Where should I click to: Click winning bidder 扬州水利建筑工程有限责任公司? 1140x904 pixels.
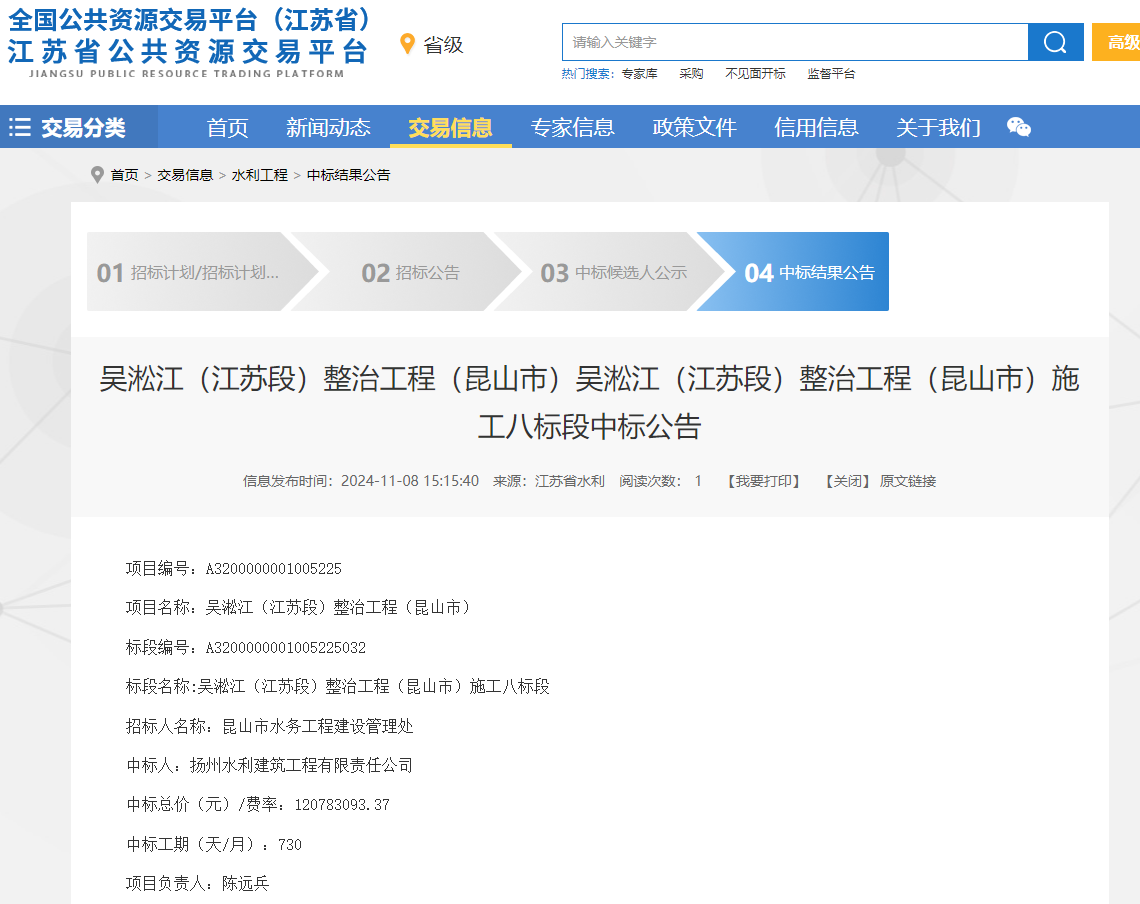pos(301,765)
